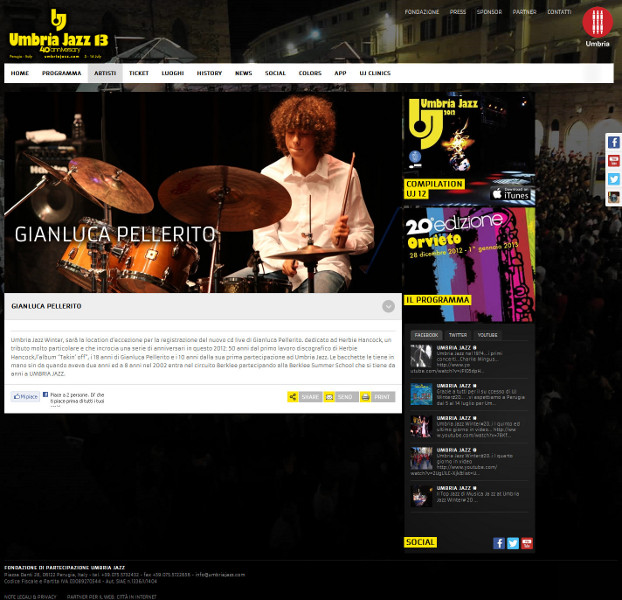Click the YouTube icon beside SOCIAL label
Viewport: 622px width, 600px height.
527,543
